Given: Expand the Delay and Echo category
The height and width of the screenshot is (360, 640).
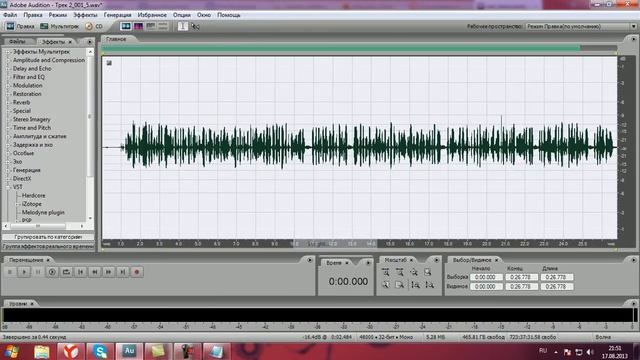Looking at the screenshot, I should coord(8,69).
